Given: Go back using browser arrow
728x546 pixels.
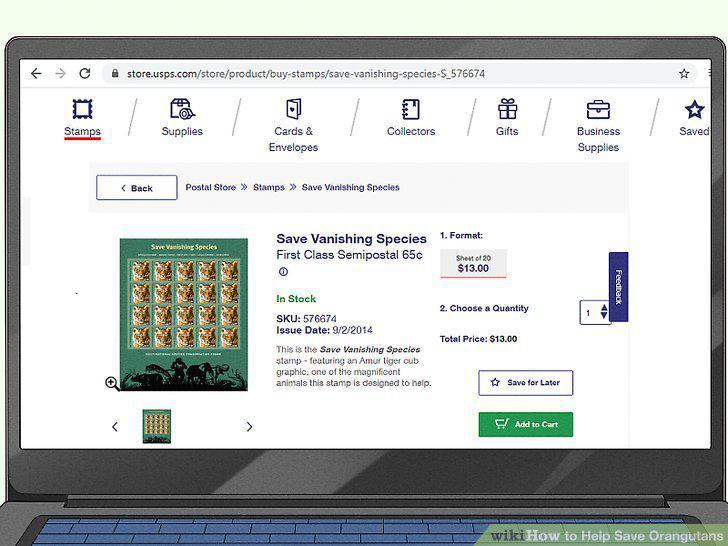Looking at the screenshot, I should click(36, 73).
